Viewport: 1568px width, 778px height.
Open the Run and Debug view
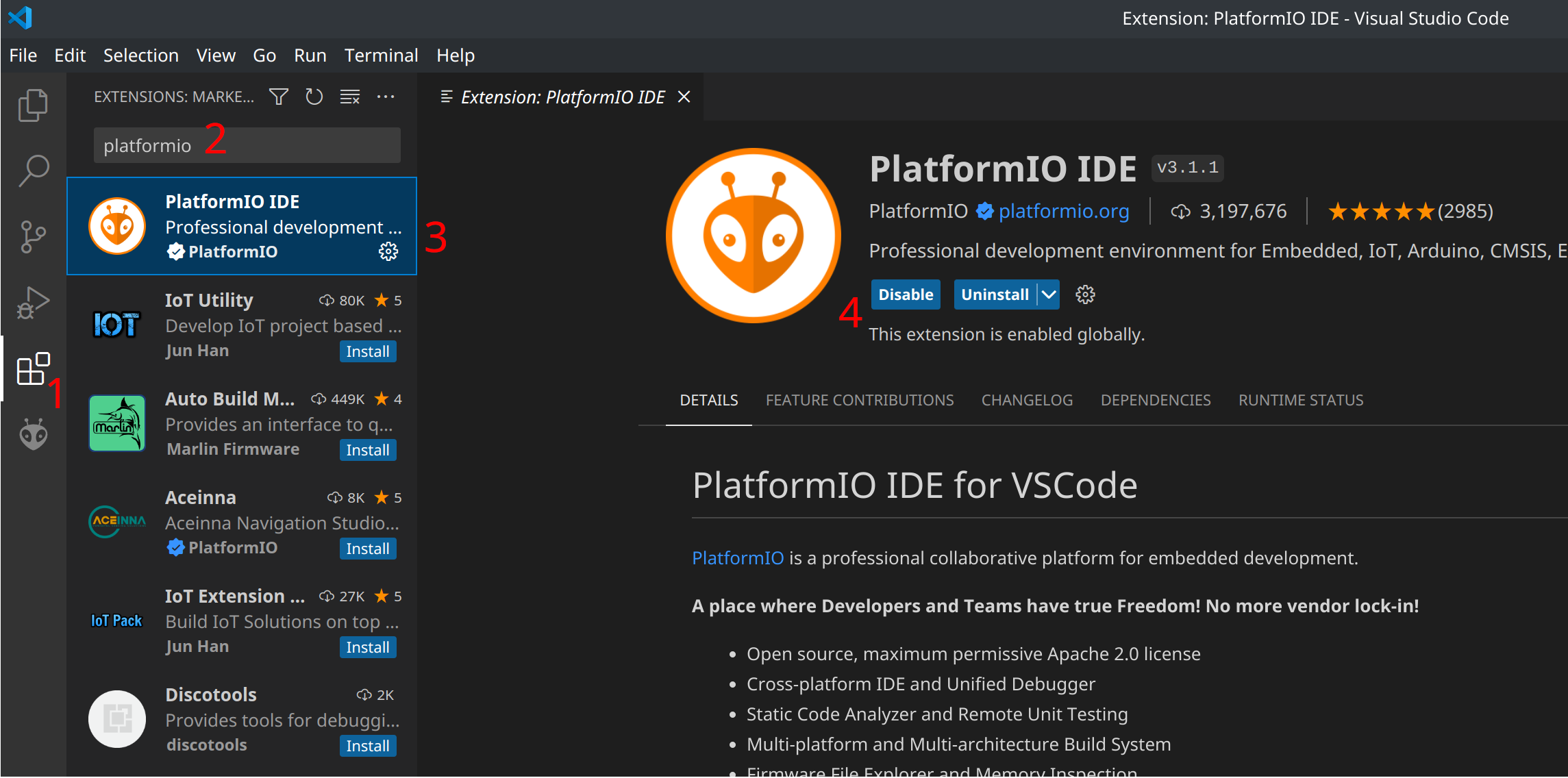tap(33, 302)
